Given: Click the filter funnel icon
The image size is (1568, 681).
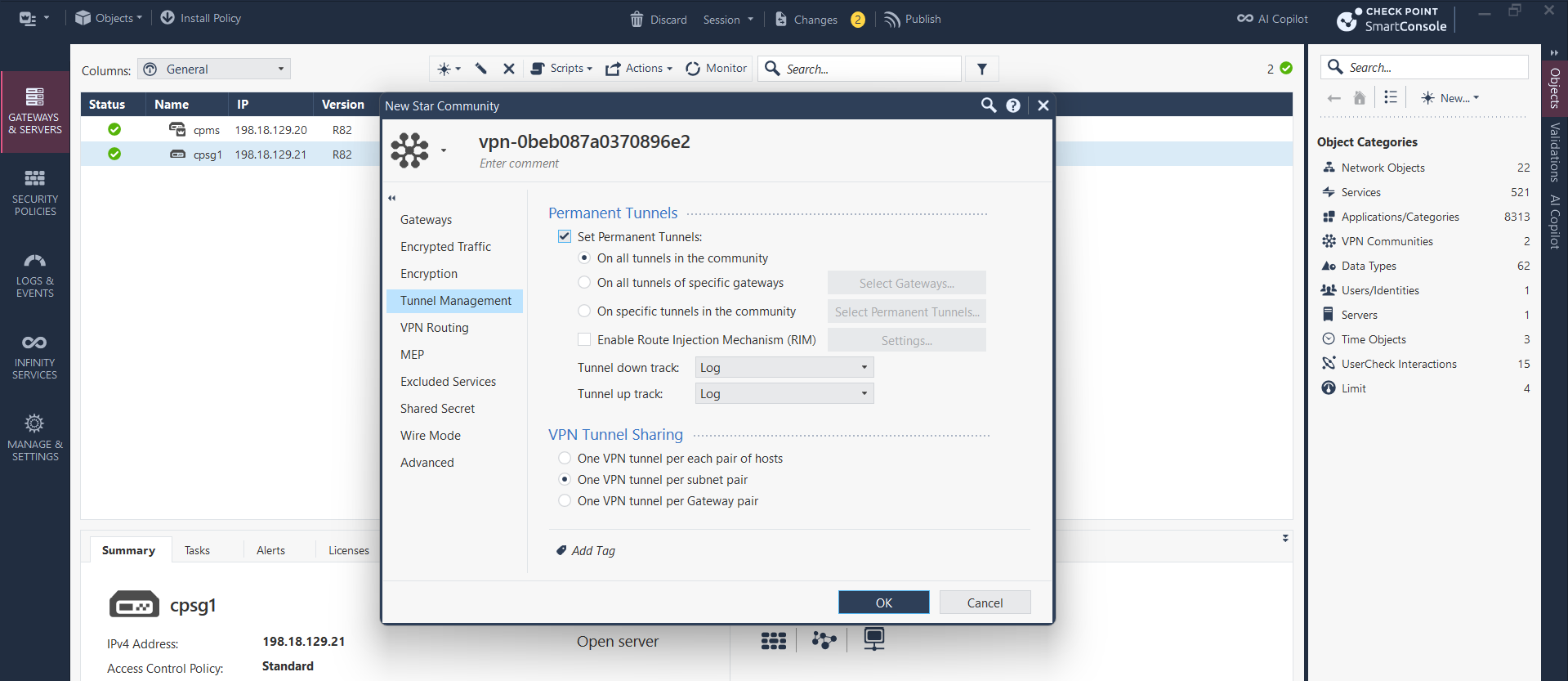Looking at the screenshot, I should point(982,69).
